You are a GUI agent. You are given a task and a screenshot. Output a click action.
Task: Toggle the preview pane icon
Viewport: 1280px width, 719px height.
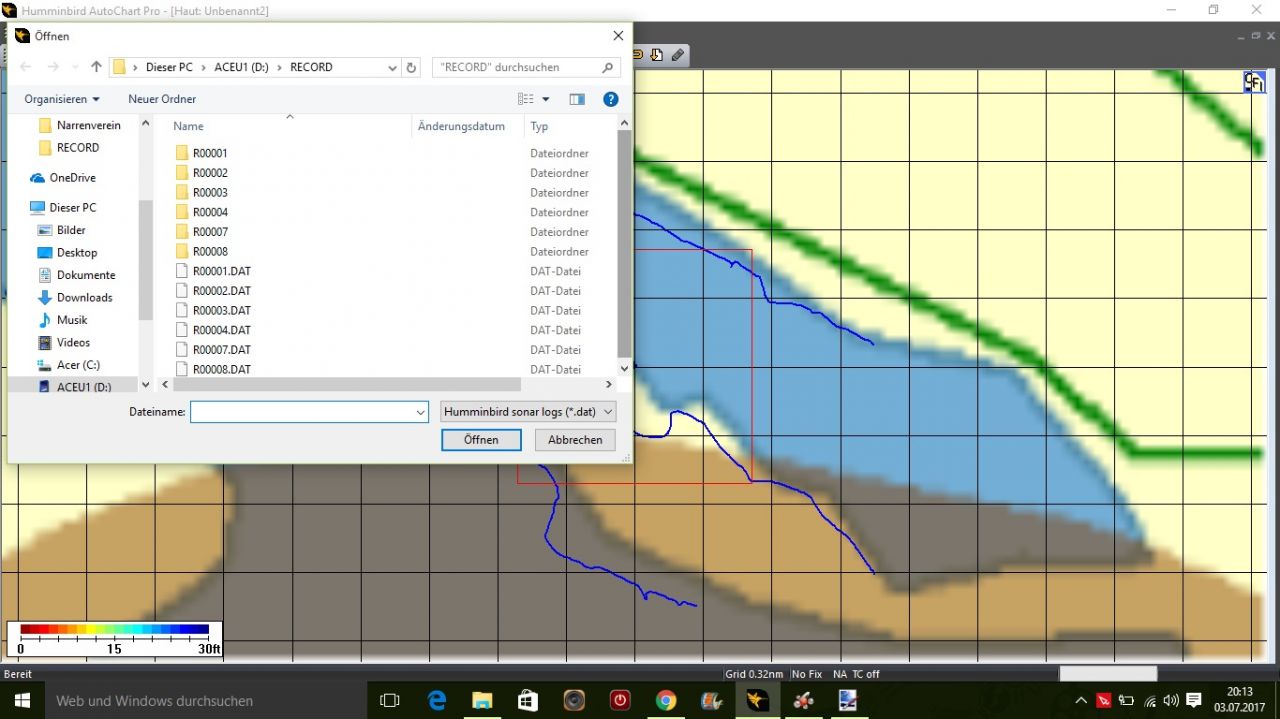577,99
